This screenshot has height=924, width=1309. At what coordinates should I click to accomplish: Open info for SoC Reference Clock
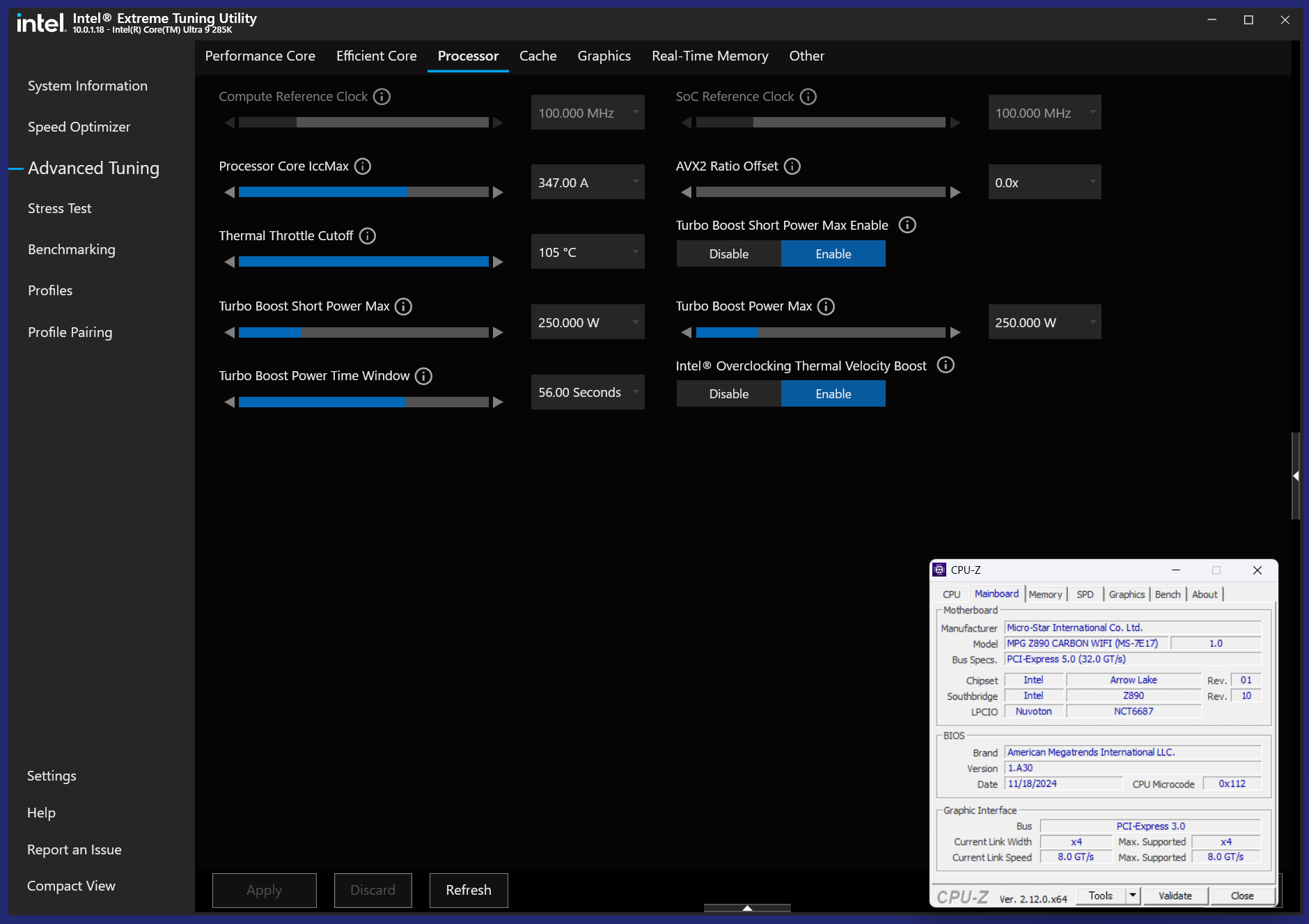tap(808, 96)
